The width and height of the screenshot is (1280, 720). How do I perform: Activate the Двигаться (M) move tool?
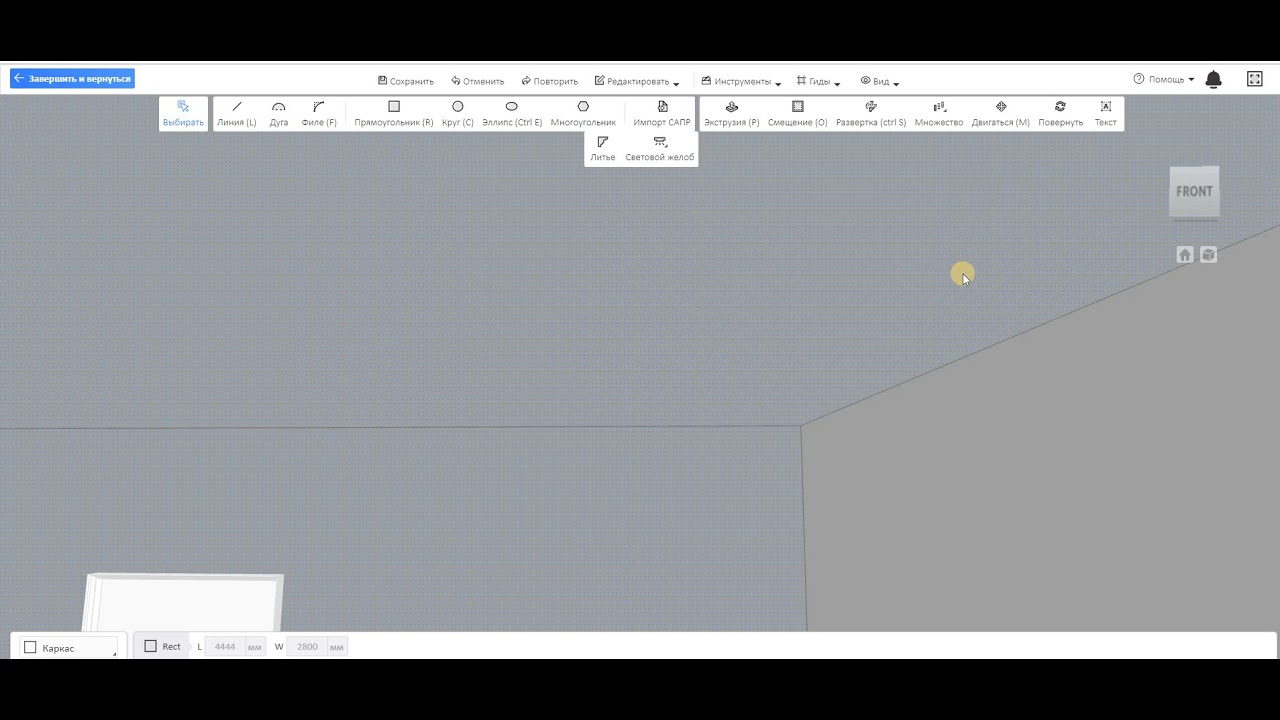(1001, 113)
